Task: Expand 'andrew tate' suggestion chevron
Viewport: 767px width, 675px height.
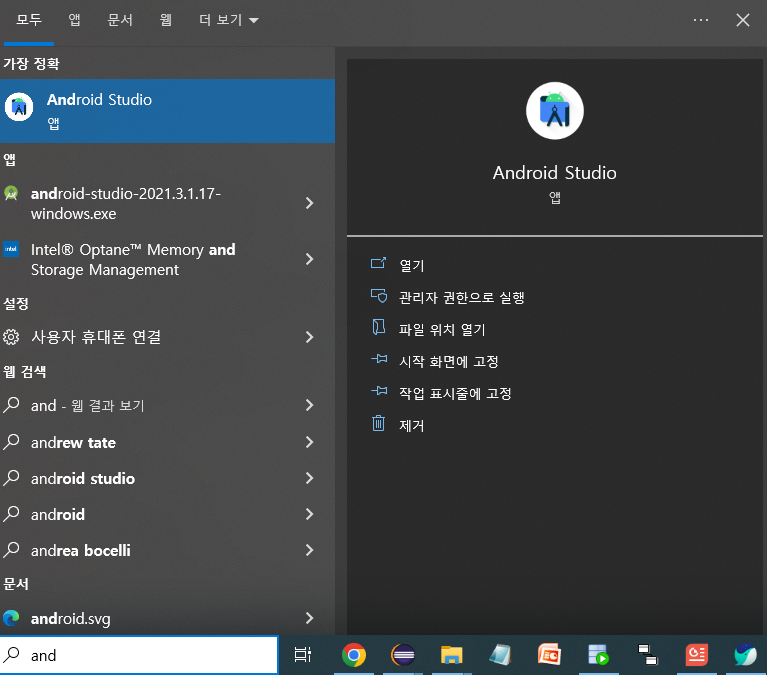Action: 309,442
